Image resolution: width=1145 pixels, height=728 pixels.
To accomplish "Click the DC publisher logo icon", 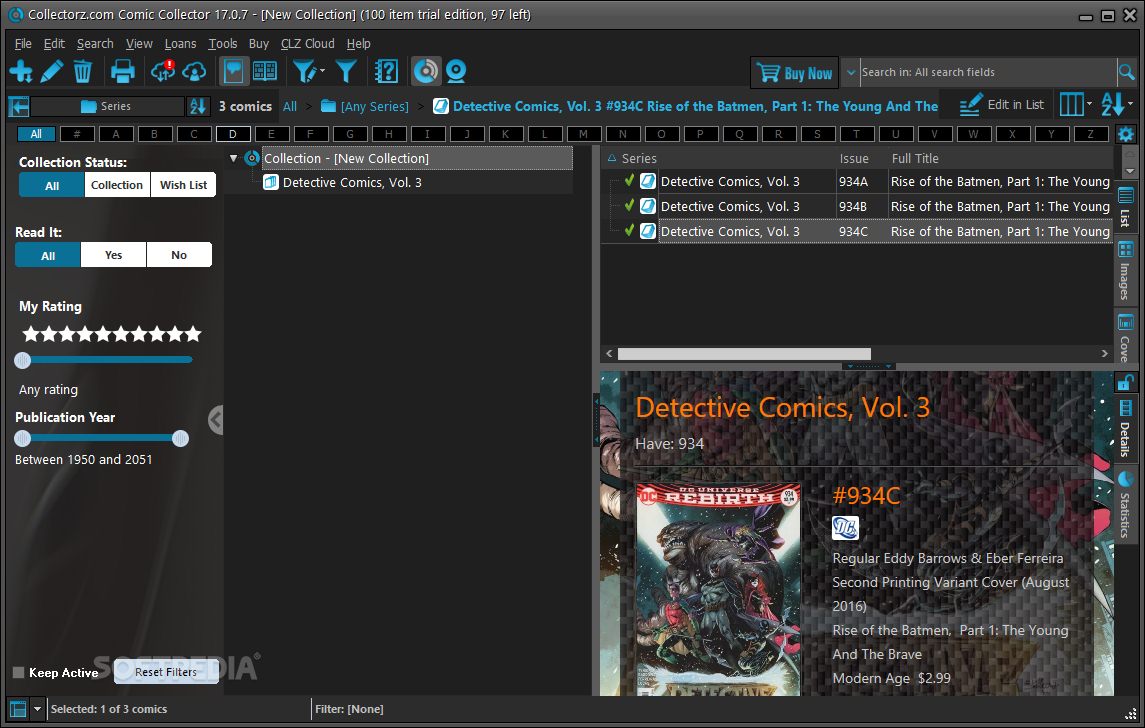I will tap(845, 528).
